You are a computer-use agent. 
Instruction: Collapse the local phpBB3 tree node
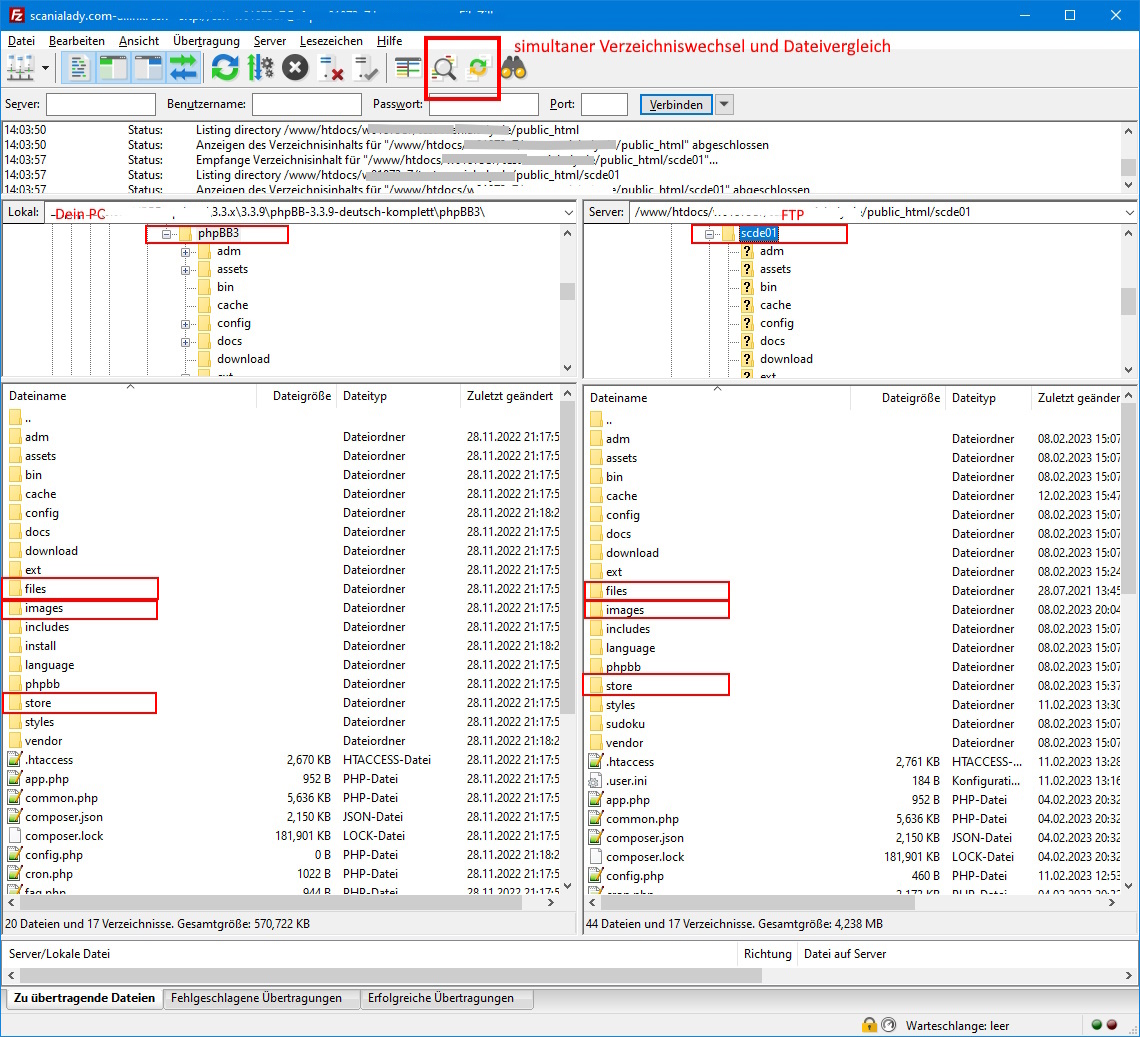pos(166,234)
